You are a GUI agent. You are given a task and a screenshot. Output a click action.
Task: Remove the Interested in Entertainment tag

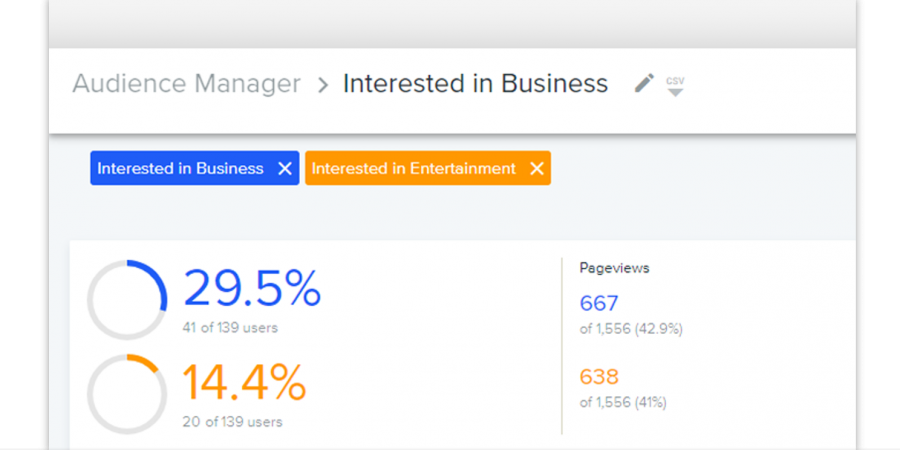(x=537, y=169)
